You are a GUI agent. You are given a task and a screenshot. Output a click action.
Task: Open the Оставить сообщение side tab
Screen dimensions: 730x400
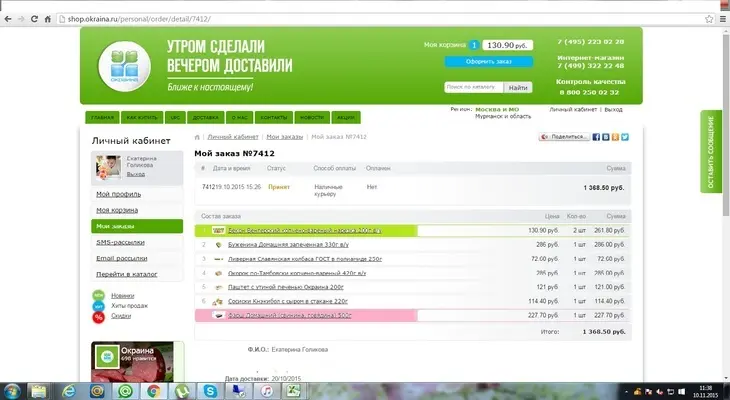(711, 152)
